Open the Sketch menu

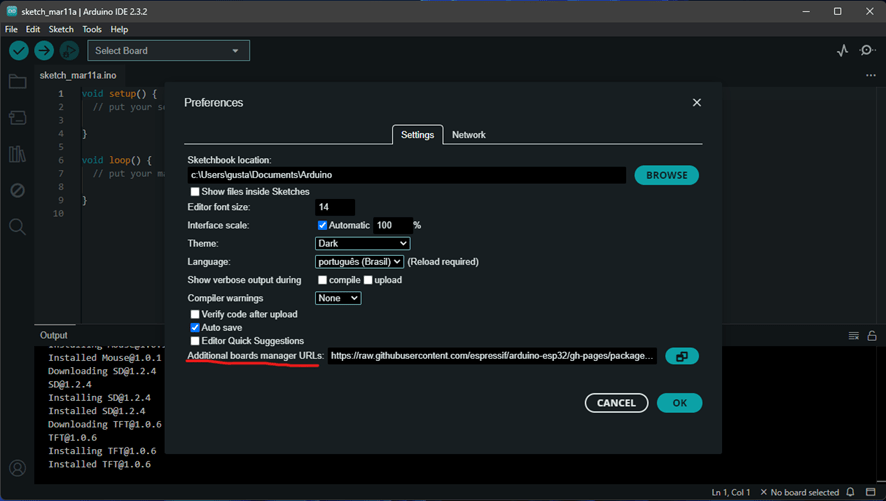tap(61, 29)
